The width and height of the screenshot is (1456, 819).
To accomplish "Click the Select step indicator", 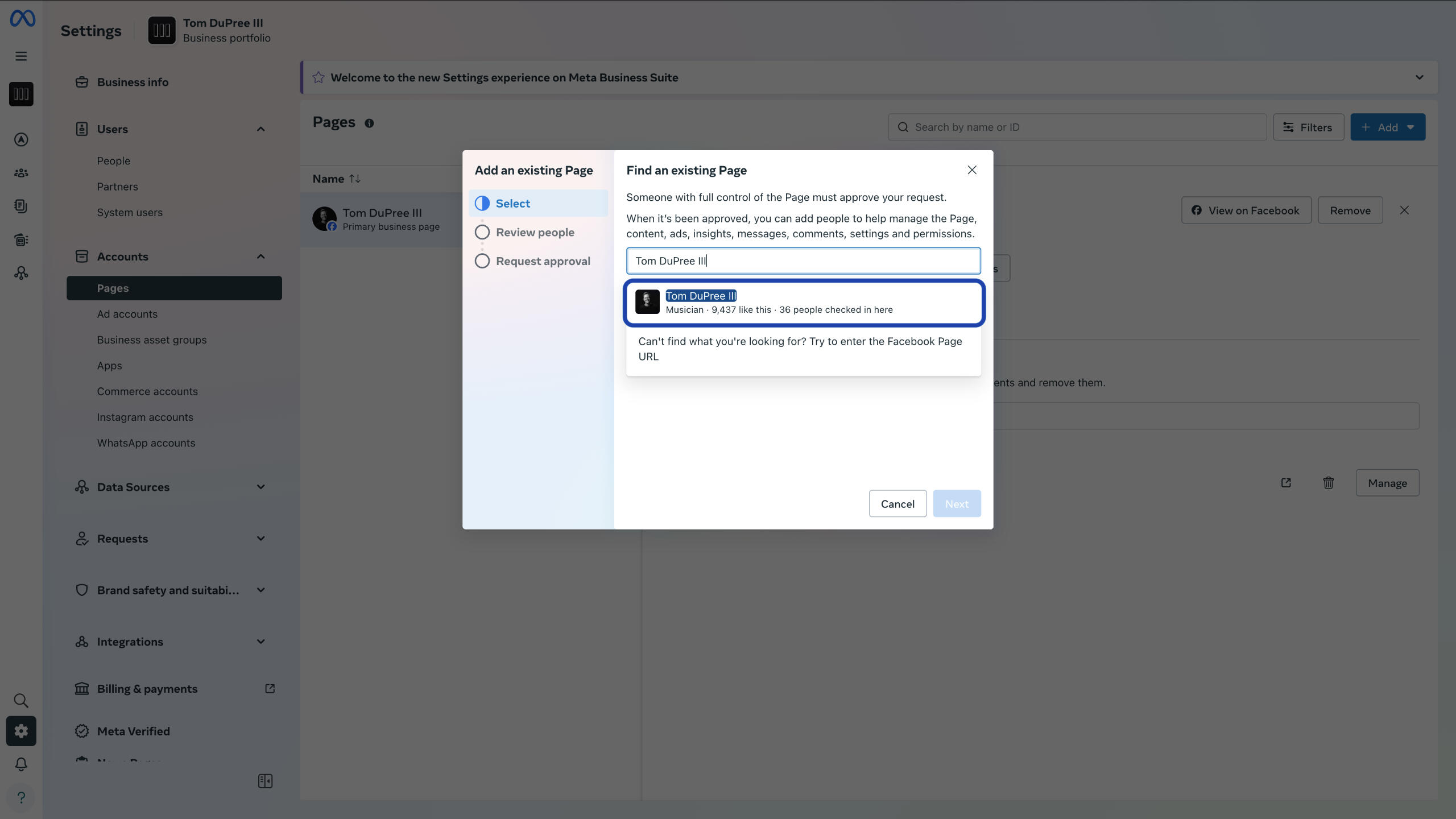I will [x=512, y=204].
